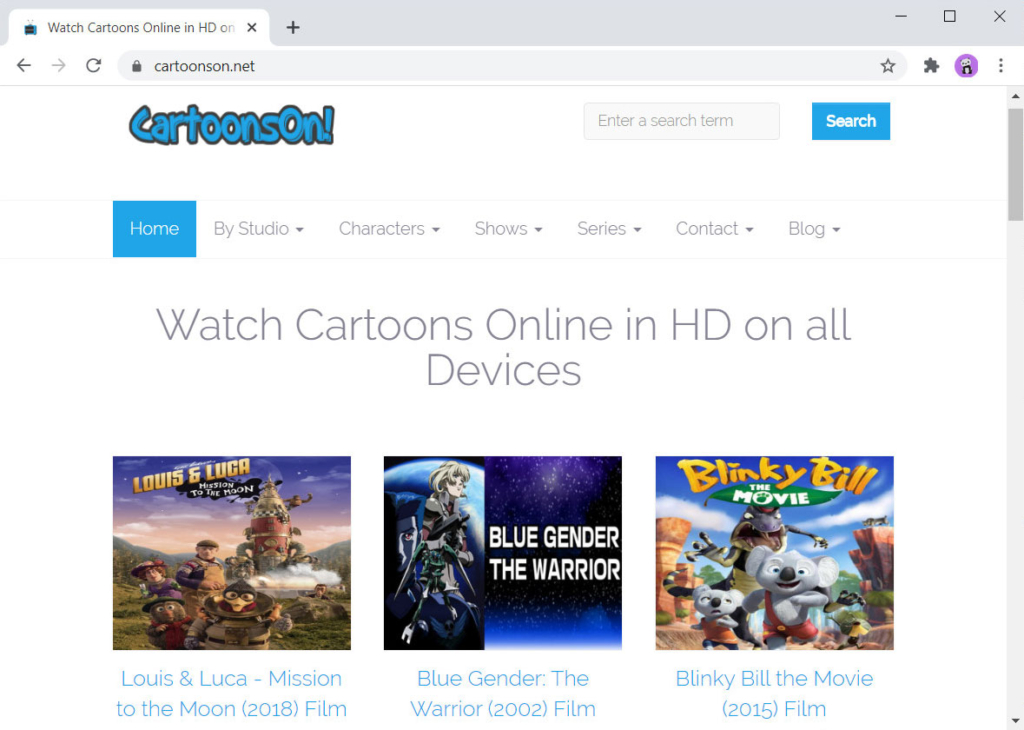This screenshot has height=730, width=1024.
Task: Go back to the previous page
Action: (x=24, y=65)
